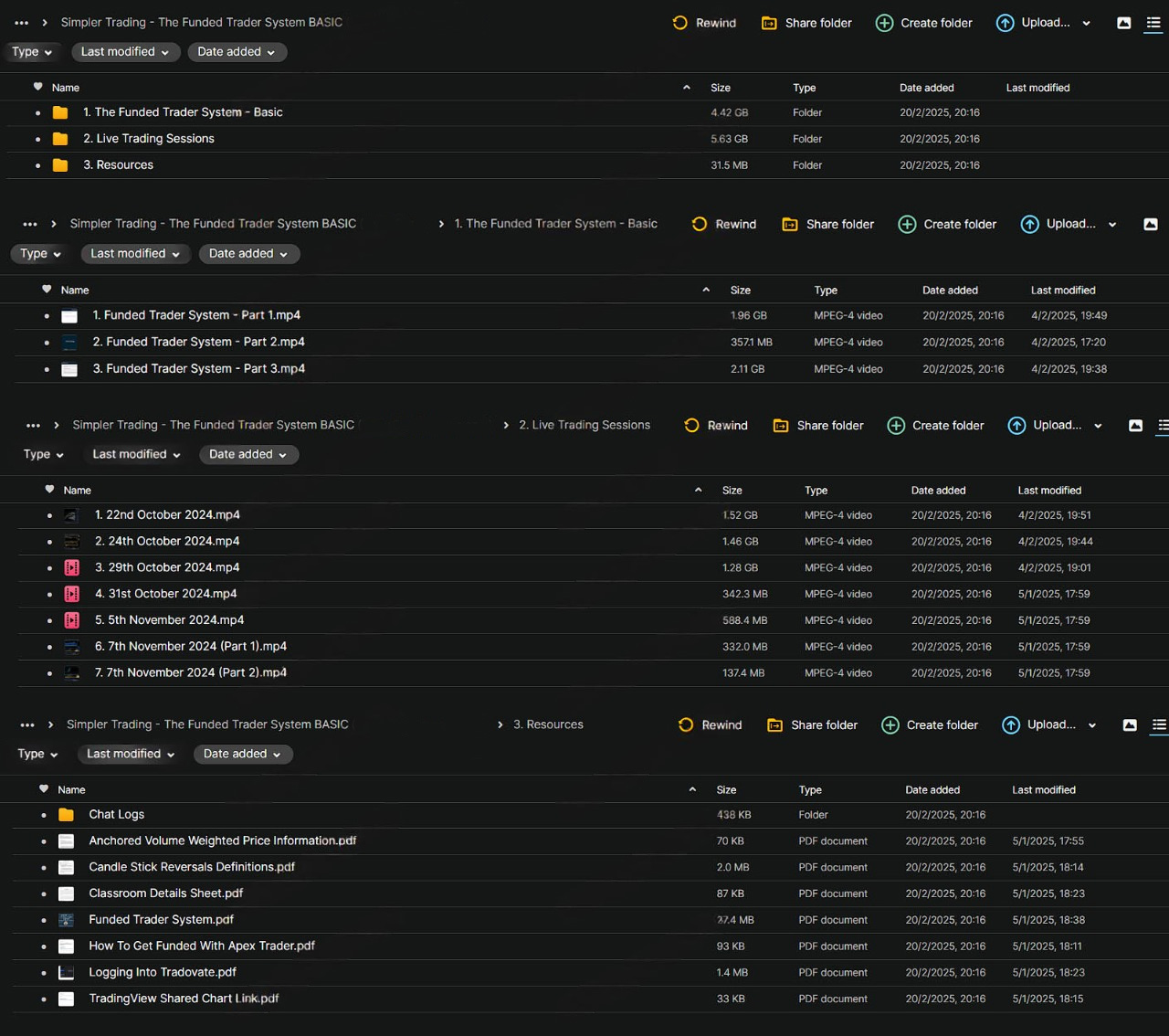1169x1036 pixels.
Task: Click video icon of 5. 5th November 2024.mp4
Action: coord(72,621)
